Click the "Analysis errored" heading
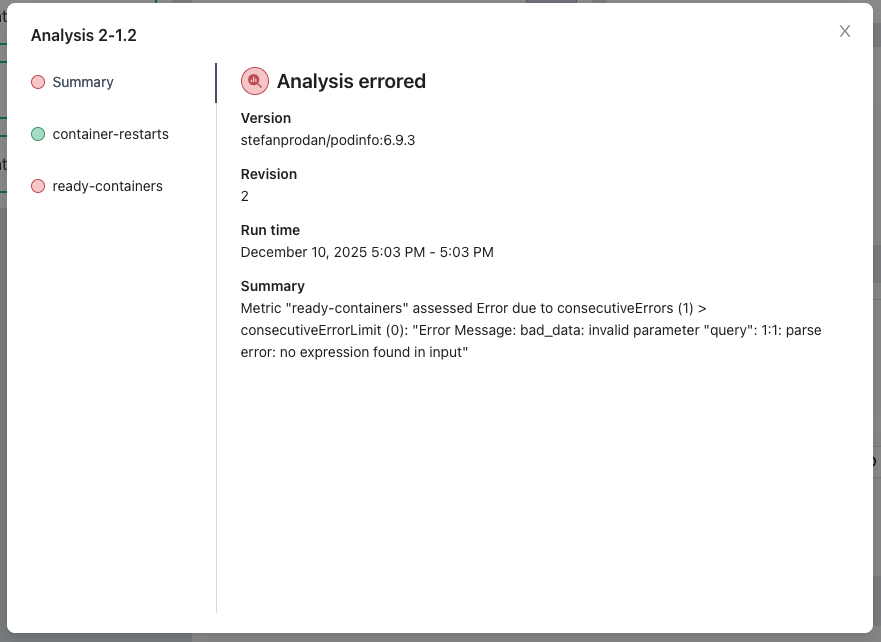Screen dimensions: 881x642 click(x=351, y=82)
